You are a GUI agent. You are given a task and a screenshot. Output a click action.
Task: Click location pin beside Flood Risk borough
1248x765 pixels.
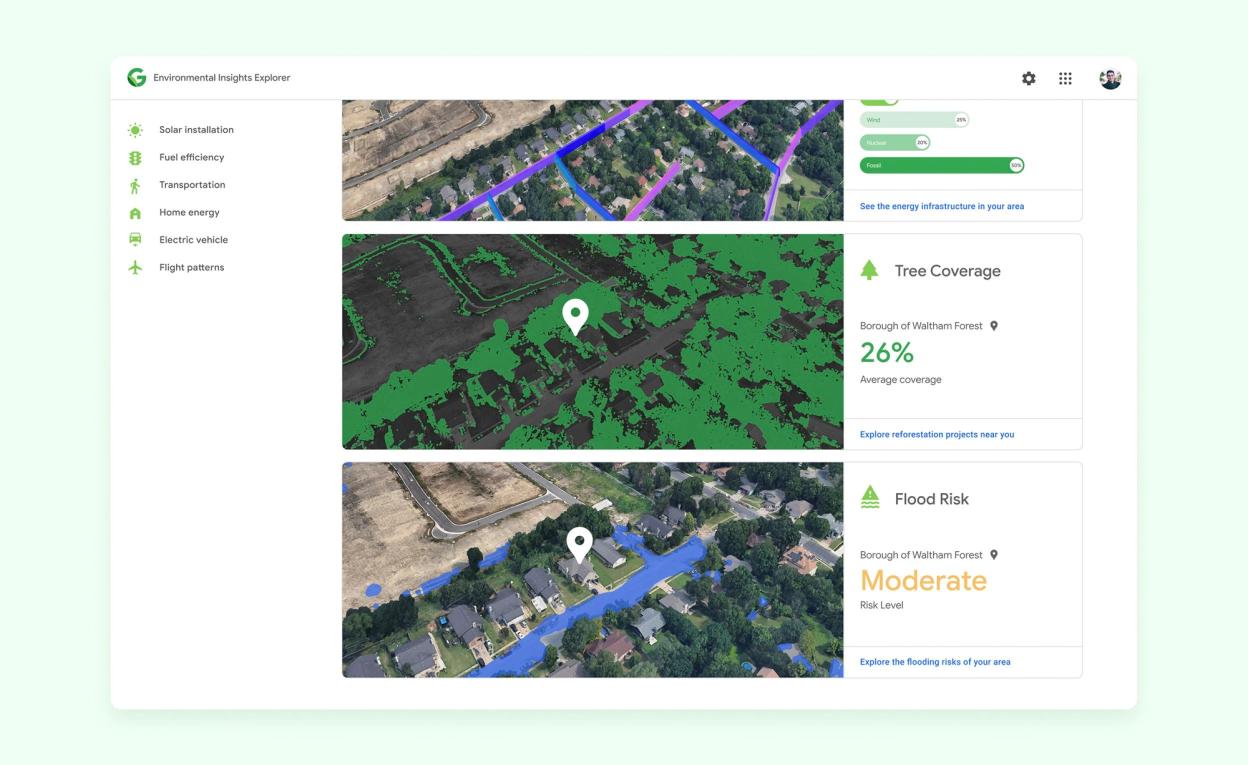pyautogui.click(x=993, y=555)
